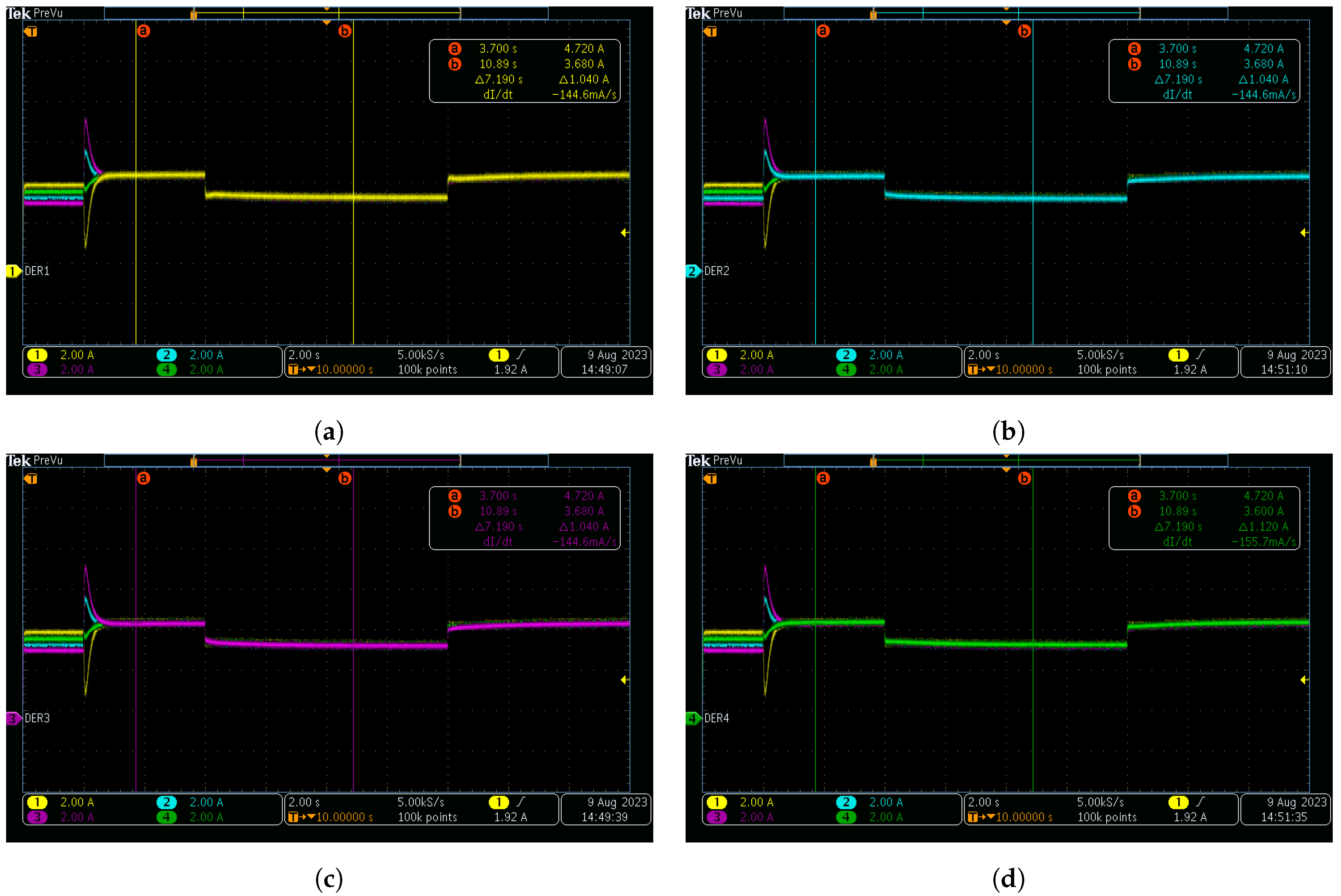Click the 2.00 s timebase readout in panel (a)
Screen dimensions: 1341x896
click(304, 355)
